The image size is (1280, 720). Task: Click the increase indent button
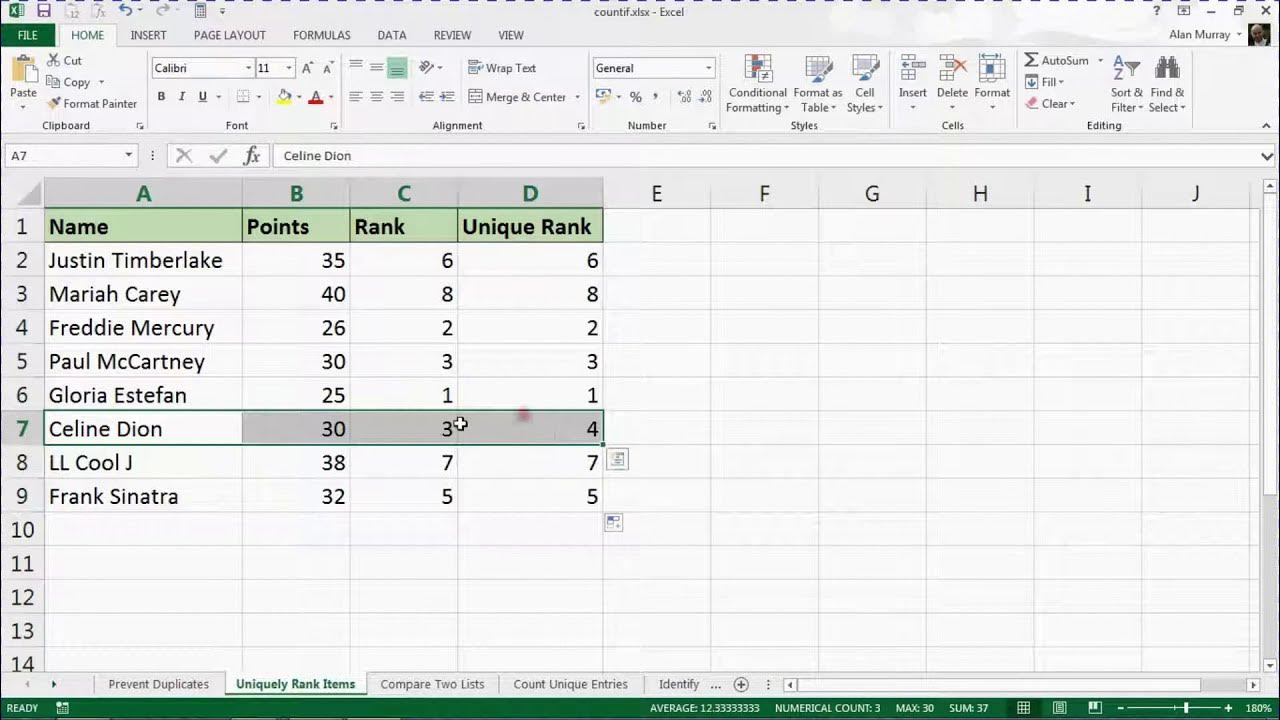click(x=447, y=97)
